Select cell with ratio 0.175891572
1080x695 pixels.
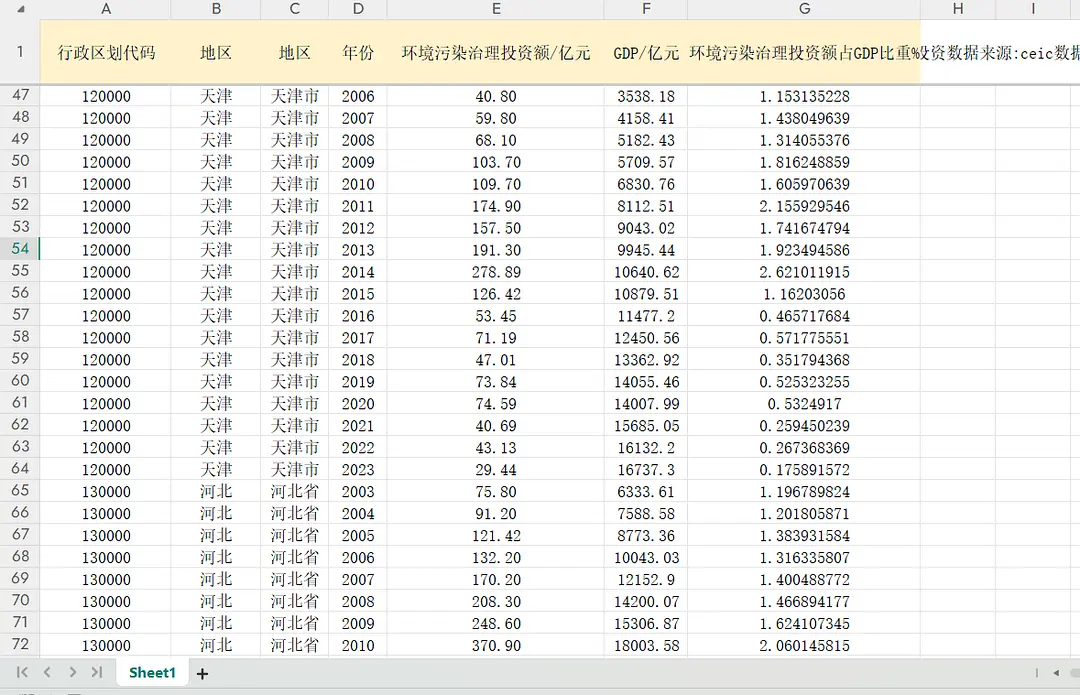pos(804,469)
